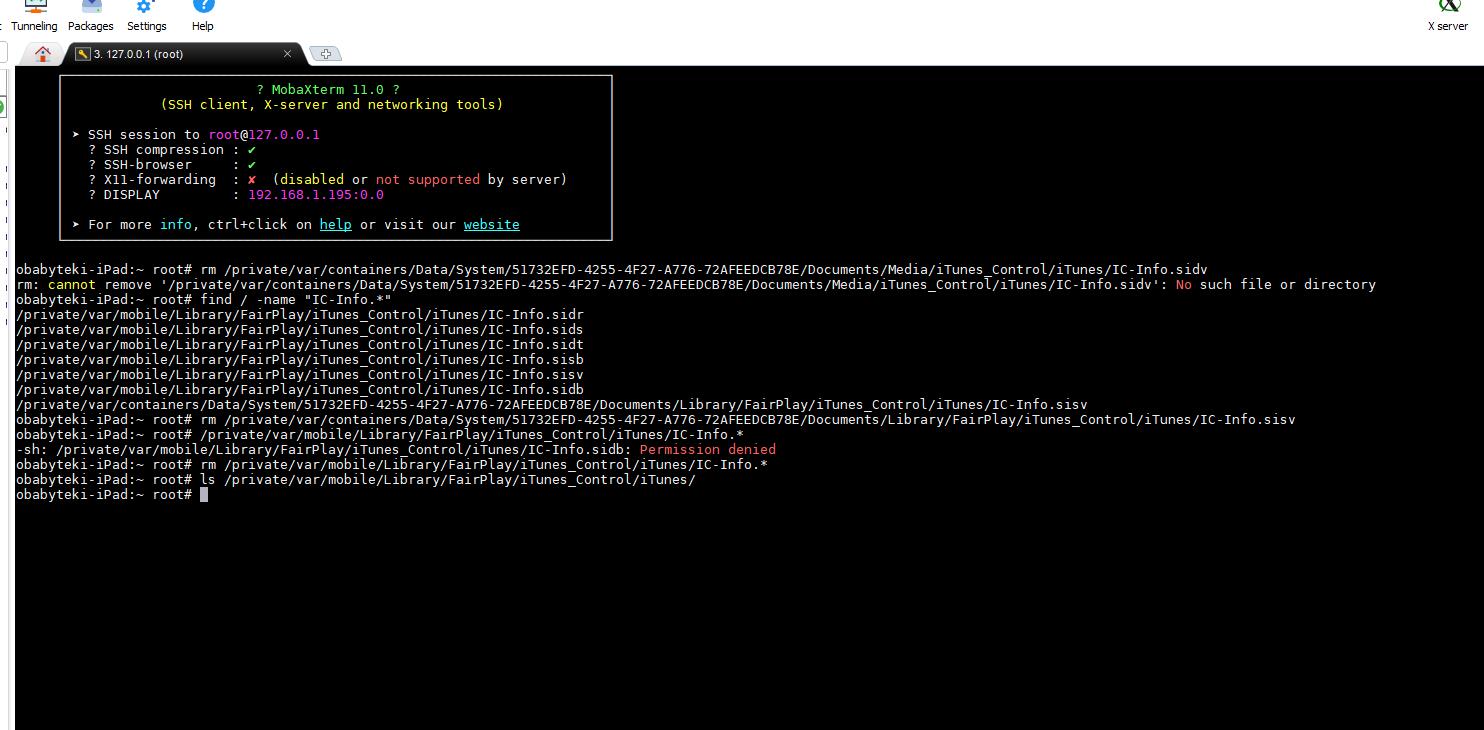Click the No such file or directory error

tap(1276, 285)
